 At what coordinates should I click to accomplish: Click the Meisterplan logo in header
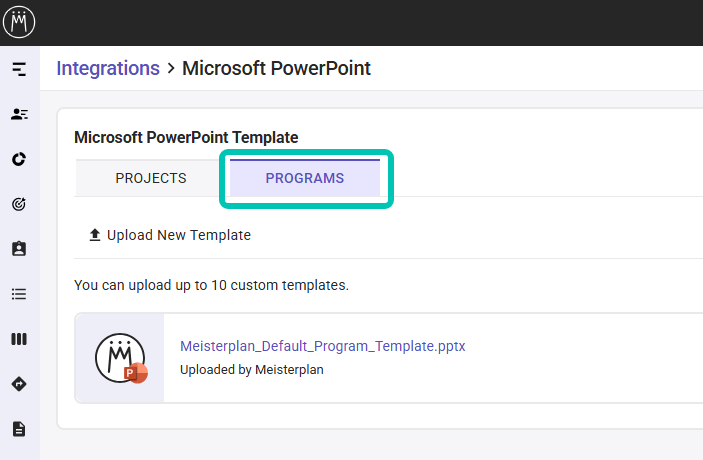tap(19, 22)
